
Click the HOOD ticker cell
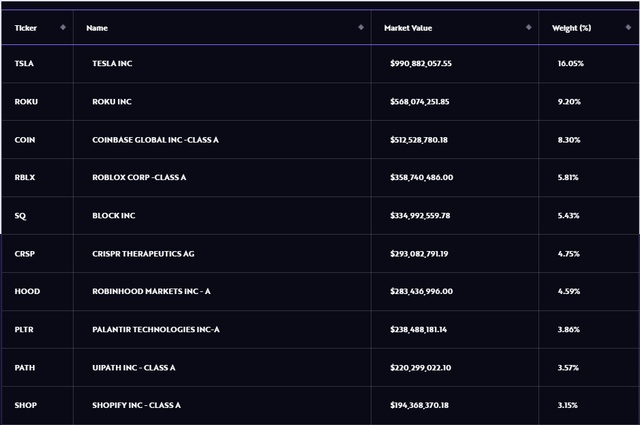(27, 291)
